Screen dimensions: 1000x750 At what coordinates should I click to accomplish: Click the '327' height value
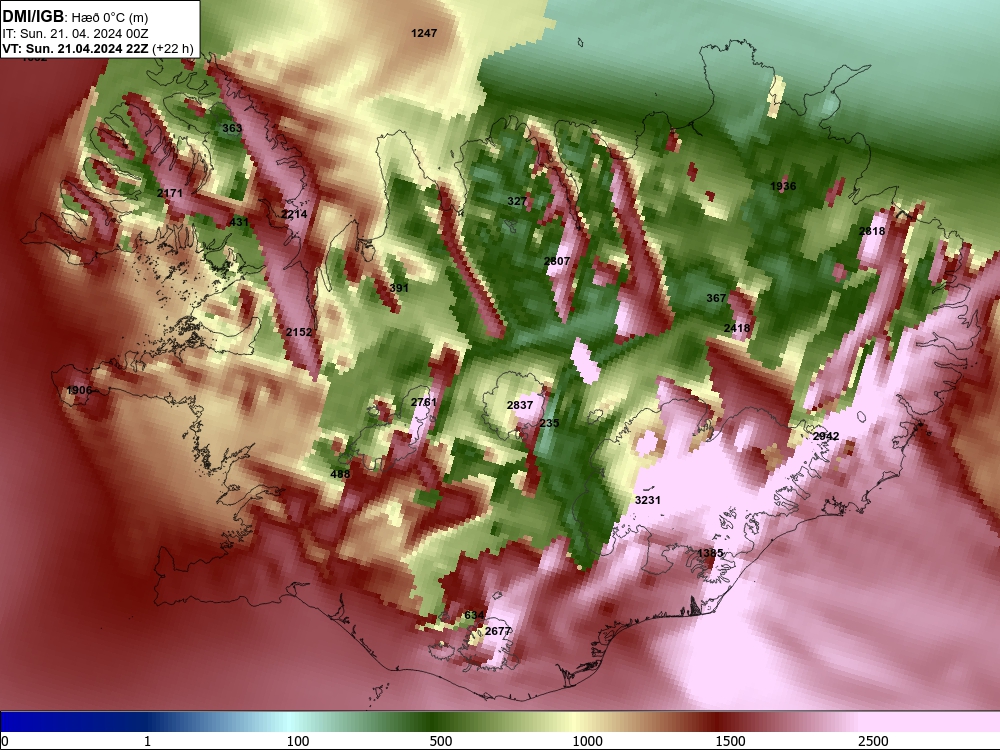point(517,201)
